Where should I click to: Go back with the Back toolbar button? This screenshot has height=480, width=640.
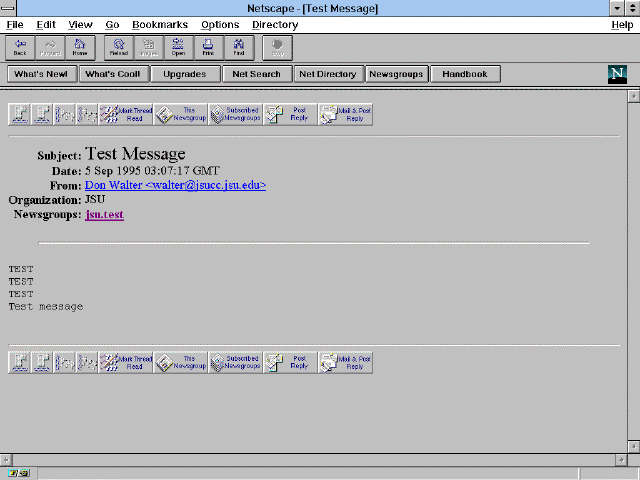[20, 48]
